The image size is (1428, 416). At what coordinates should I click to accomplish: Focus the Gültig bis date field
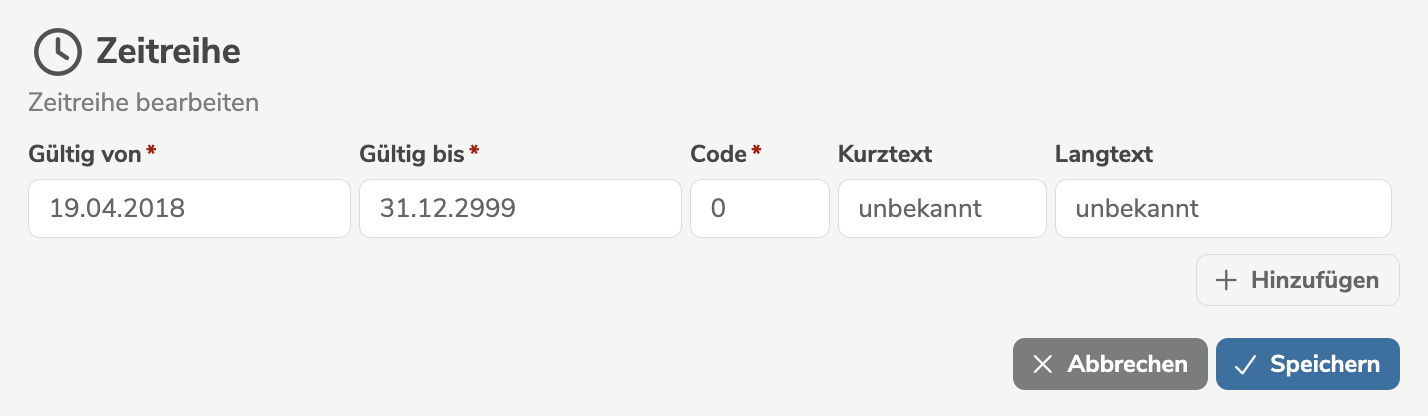(x=520, y=209)
